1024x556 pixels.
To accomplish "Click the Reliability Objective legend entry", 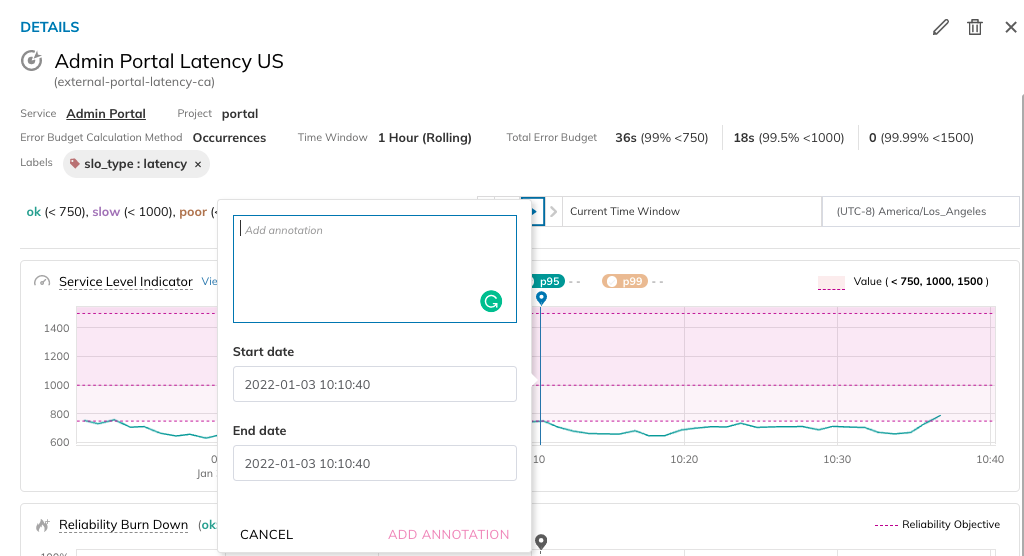I will click(937, 525).
